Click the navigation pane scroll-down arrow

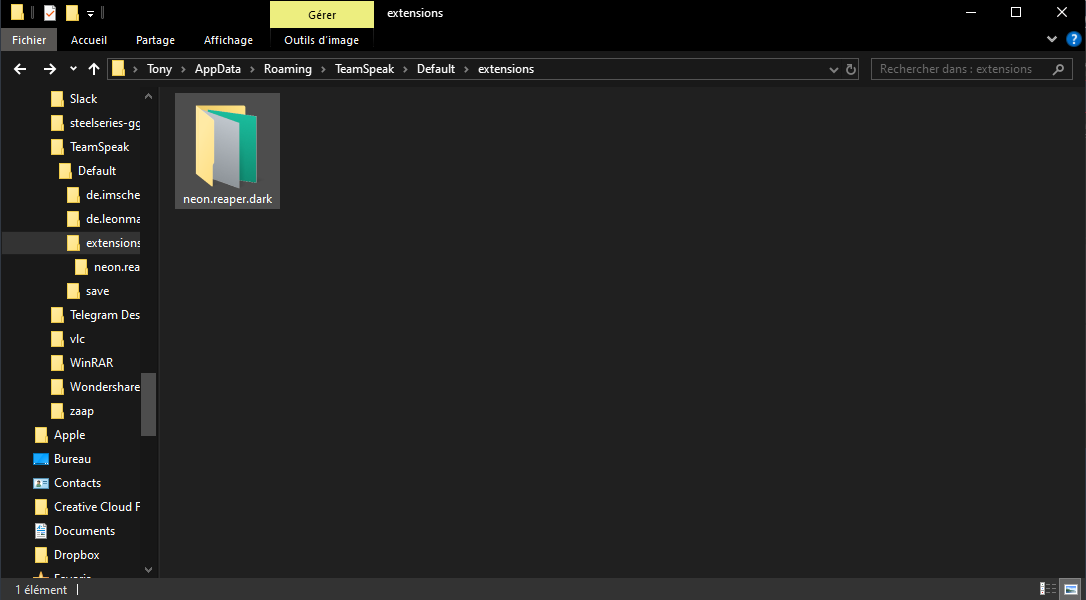149,570
